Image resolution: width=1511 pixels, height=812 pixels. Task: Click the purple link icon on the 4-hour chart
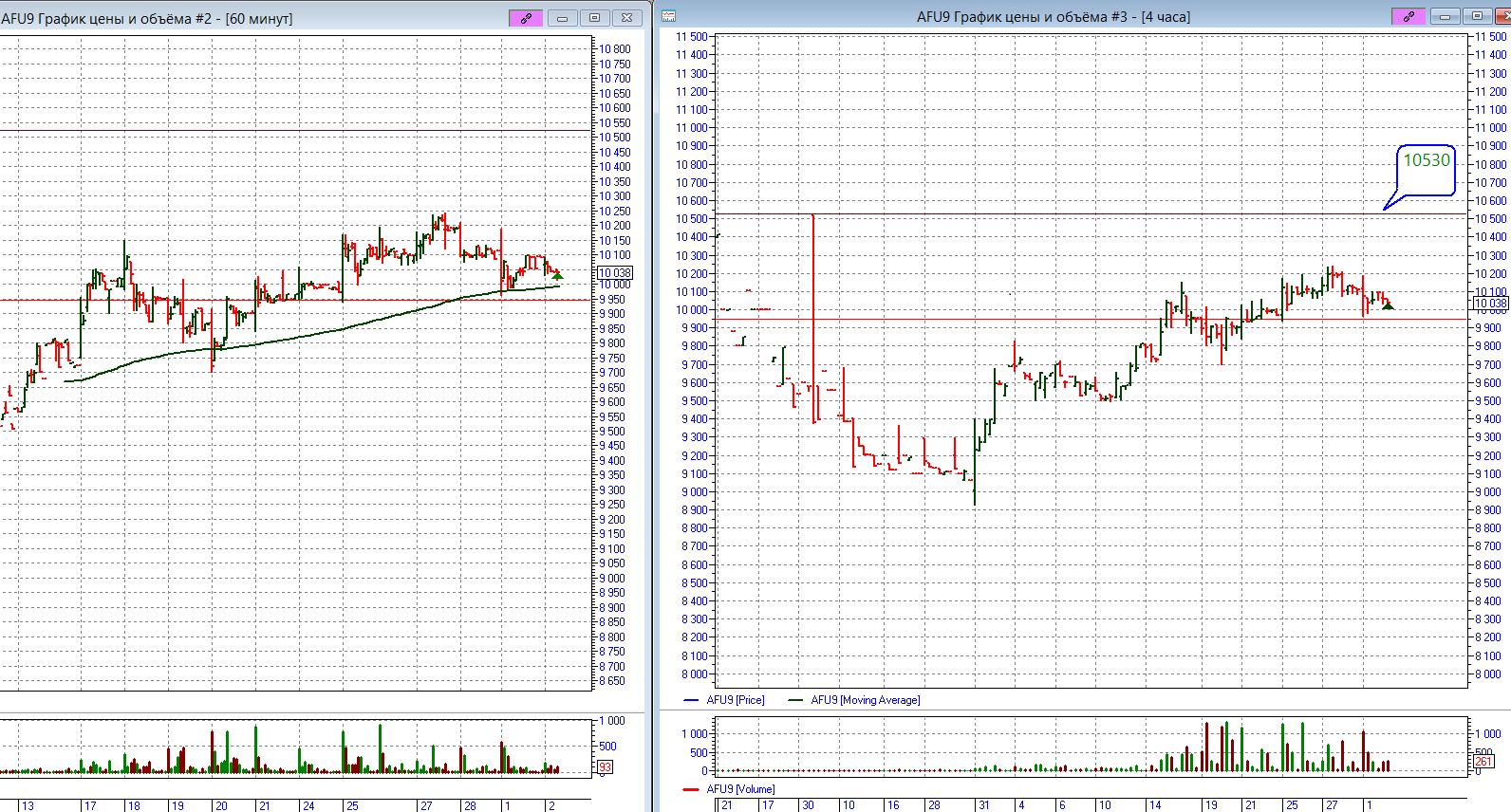click(1408, 16)
